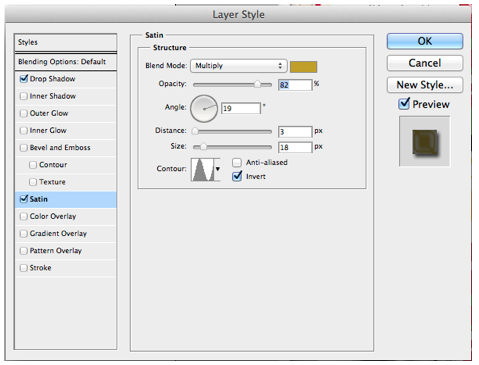Toggle the Preview checkbox
The image size is (479, 365).
pyautogui.click(x=404, y=104)
